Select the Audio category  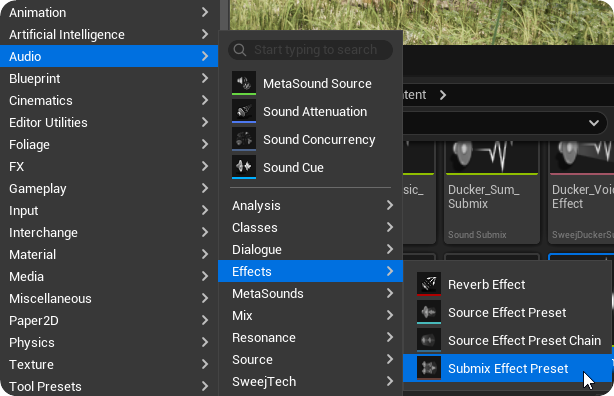click(x=109, y=56)
